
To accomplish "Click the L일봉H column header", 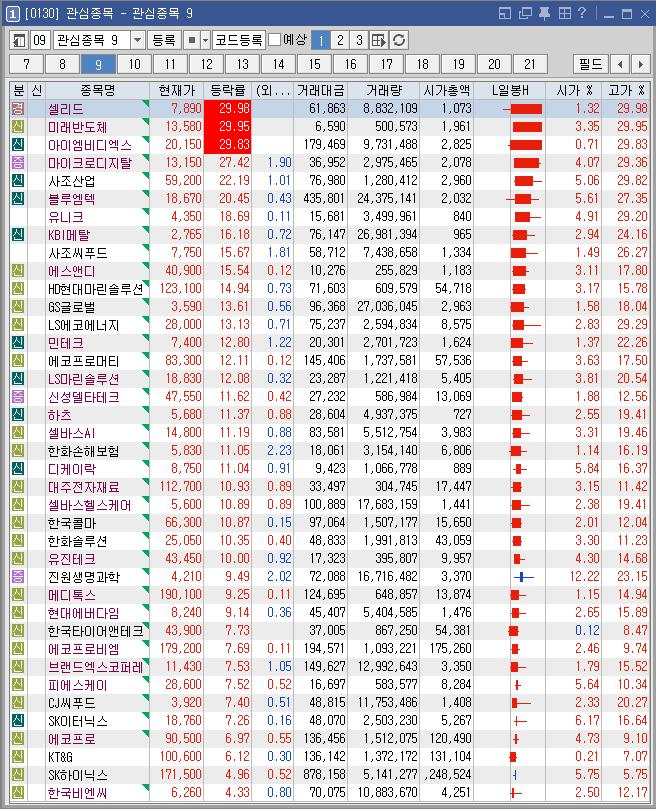I will pyautogui.click(x=509, y=90).
